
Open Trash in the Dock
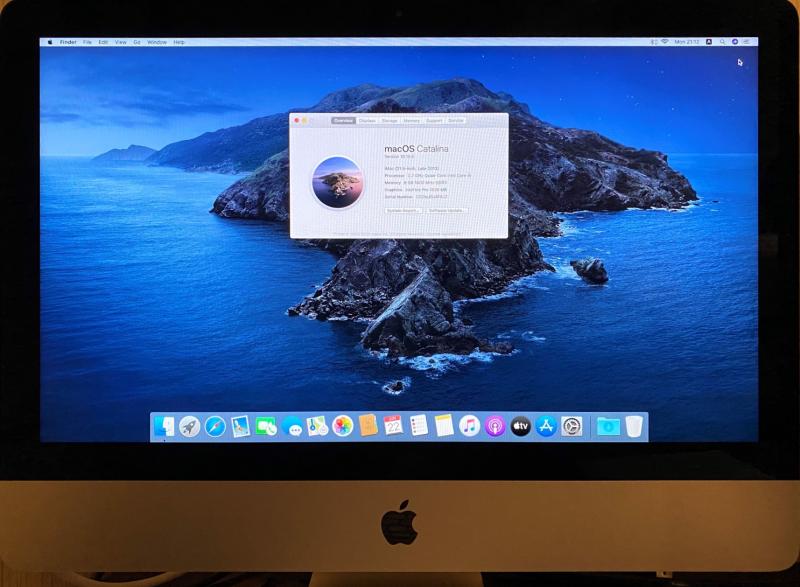634,426
